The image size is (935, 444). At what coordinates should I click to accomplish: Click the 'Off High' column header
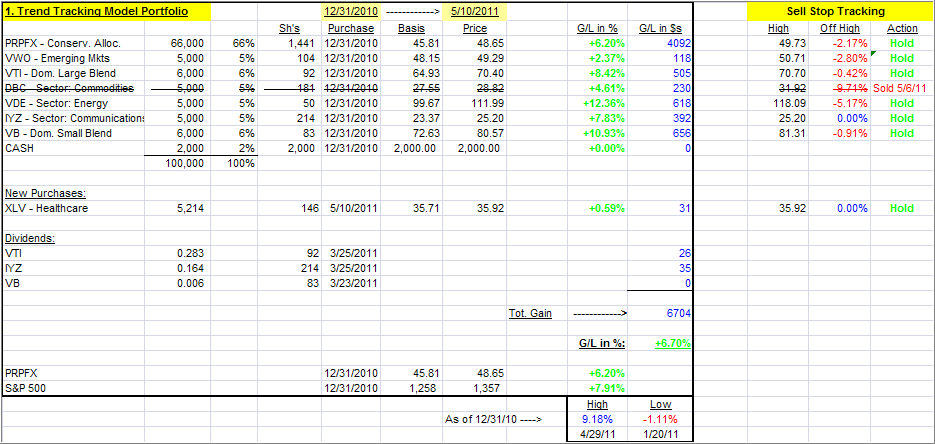(x=840, y=28)
